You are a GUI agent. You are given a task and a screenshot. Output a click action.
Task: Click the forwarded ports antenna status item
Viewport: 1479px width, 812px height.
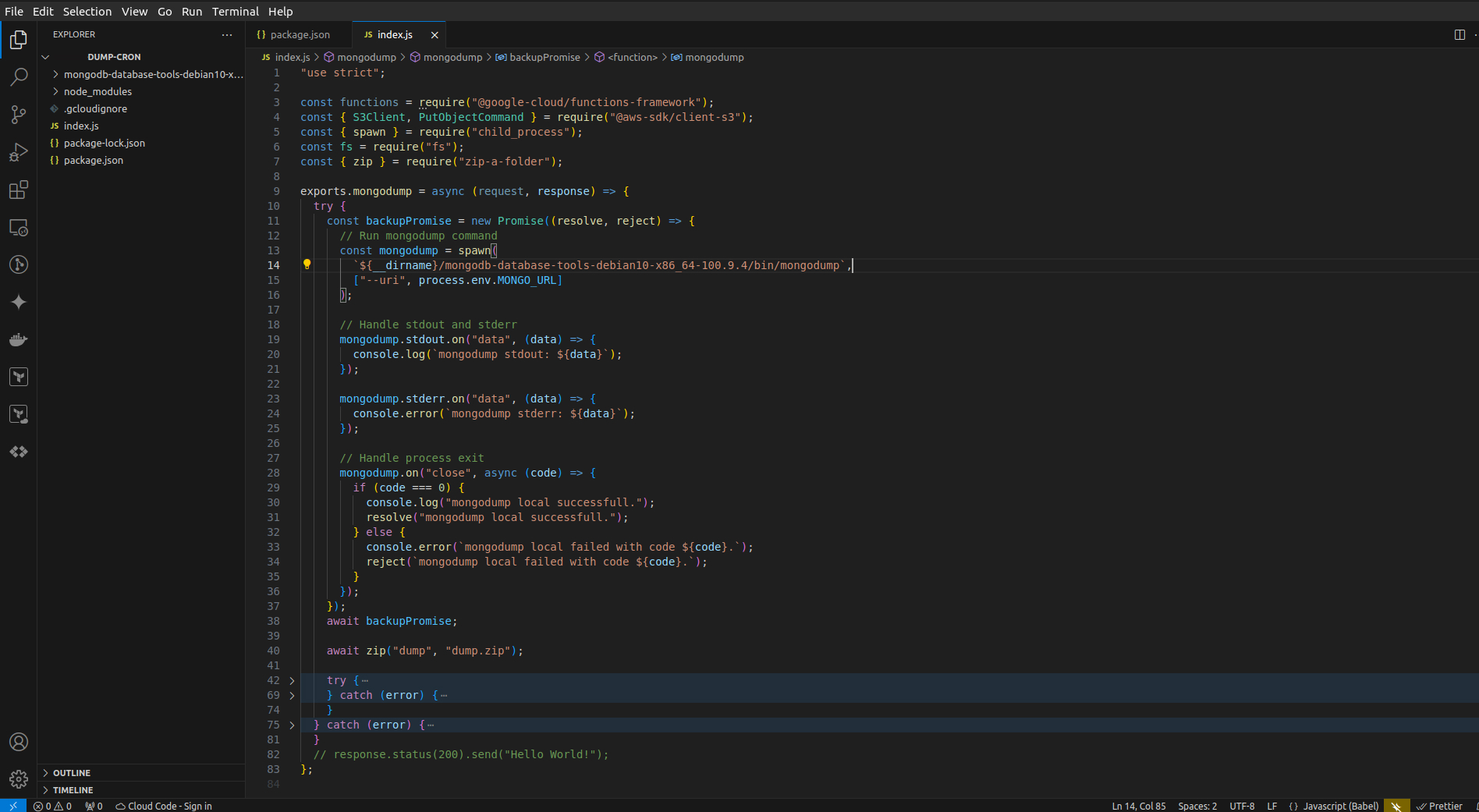(x=94, y=806)
